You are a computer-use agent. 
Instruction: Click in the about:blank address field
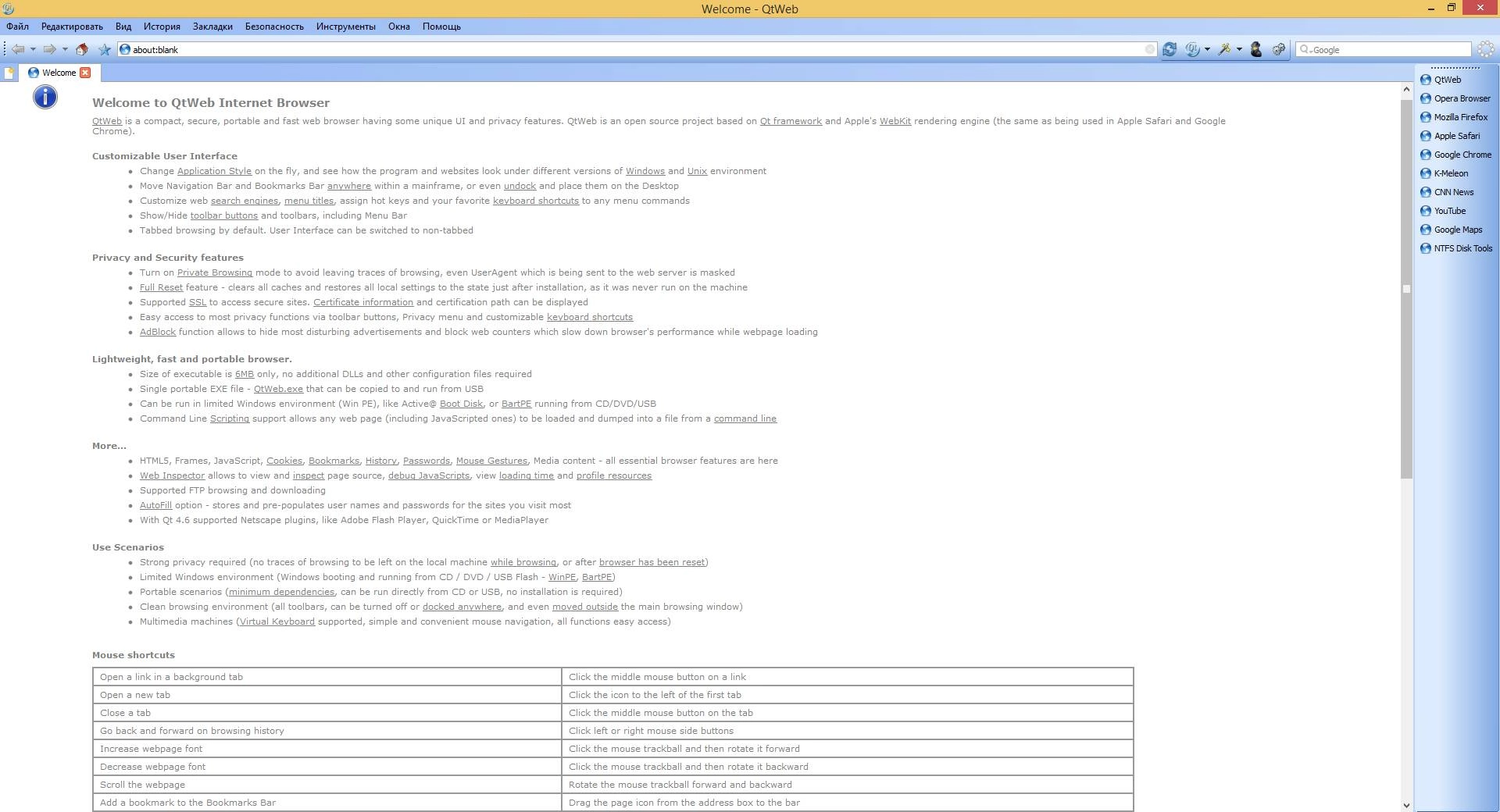[x=637, y=49]
